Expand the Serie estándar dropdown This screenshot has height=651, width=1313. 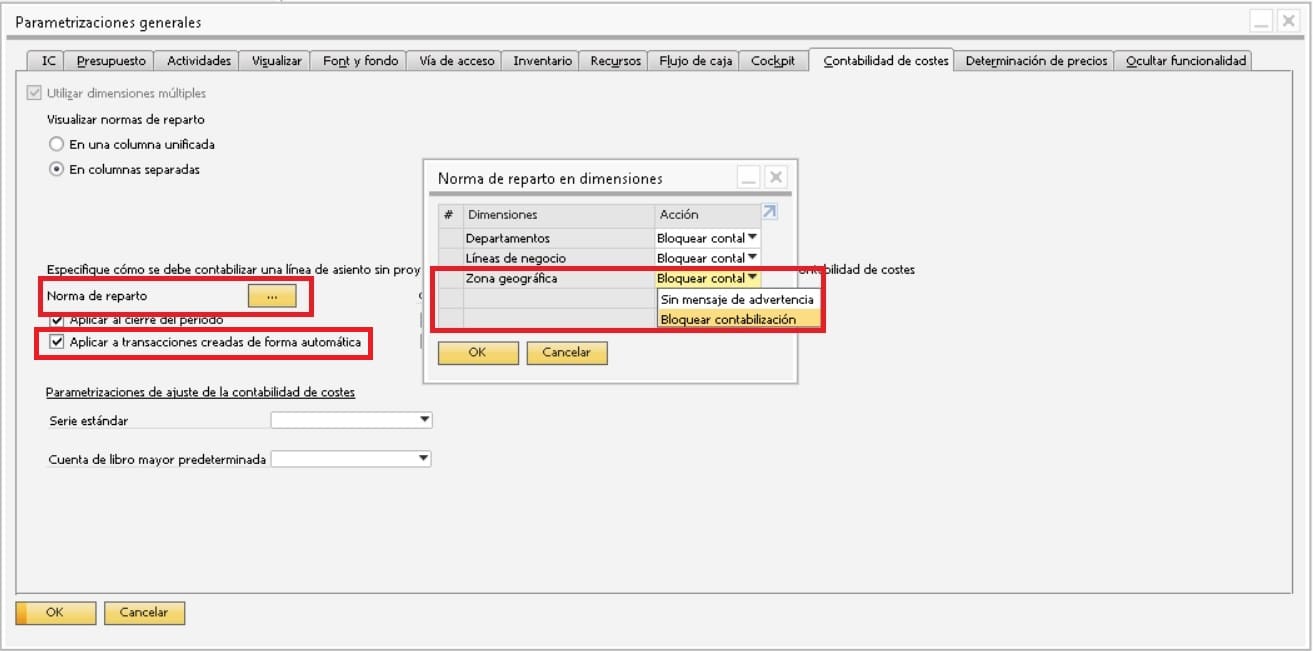(425, 420)
